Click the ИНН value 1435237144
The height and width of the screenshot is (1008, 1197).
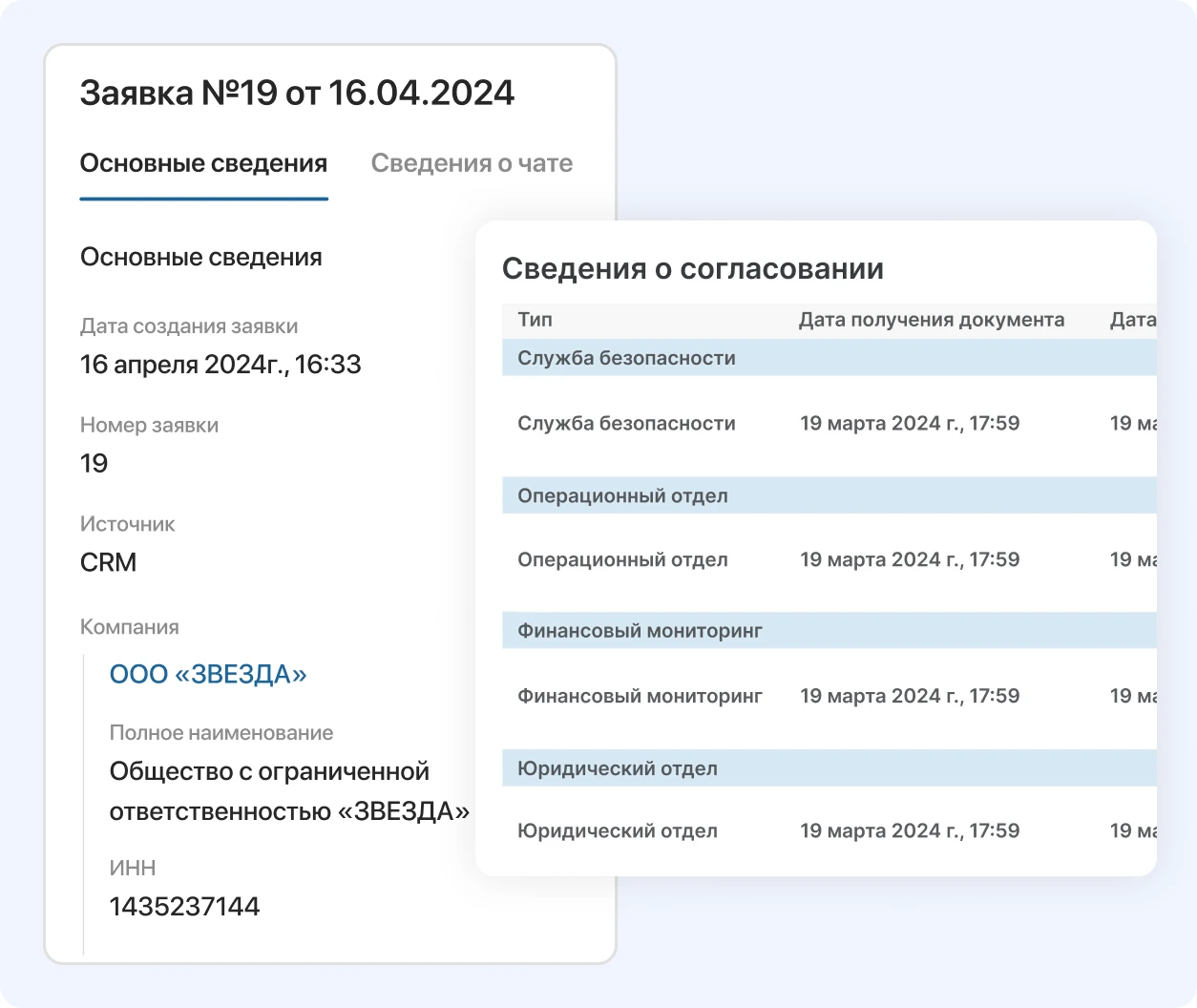184,906
